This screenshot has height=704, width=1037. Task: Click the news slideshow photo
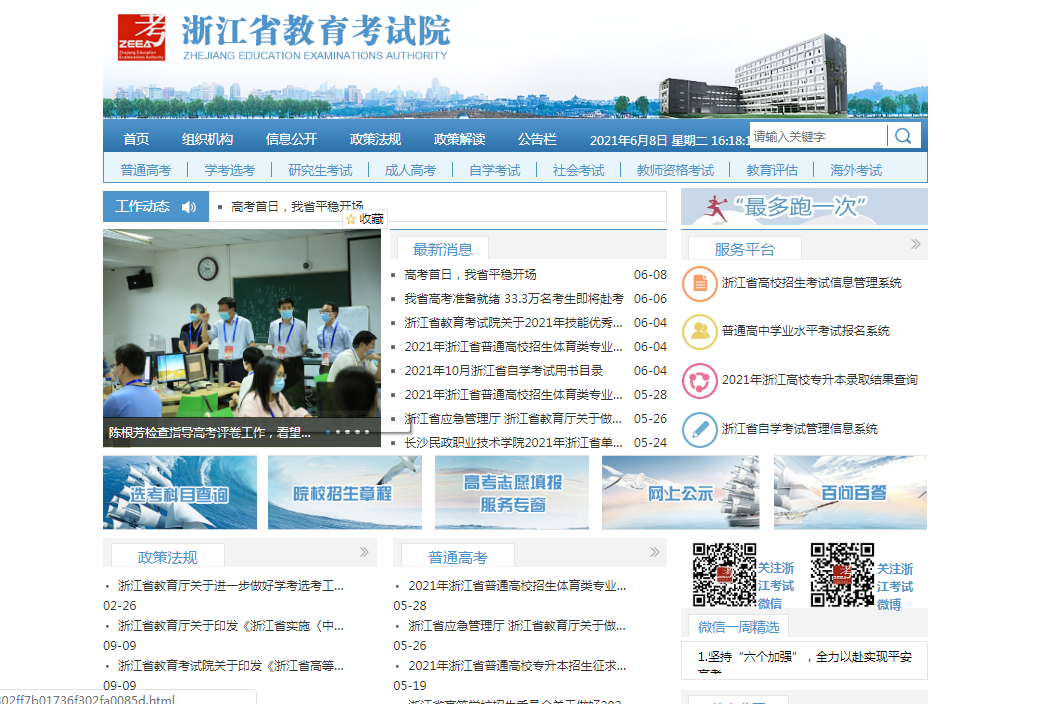[x=241, y=330]
